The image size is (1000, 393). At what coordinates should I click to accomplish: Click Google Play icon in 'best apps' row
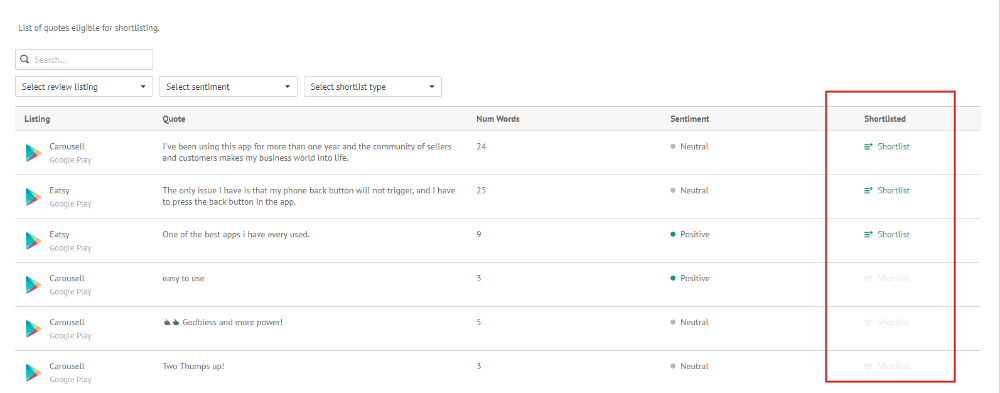click(33, 241)
